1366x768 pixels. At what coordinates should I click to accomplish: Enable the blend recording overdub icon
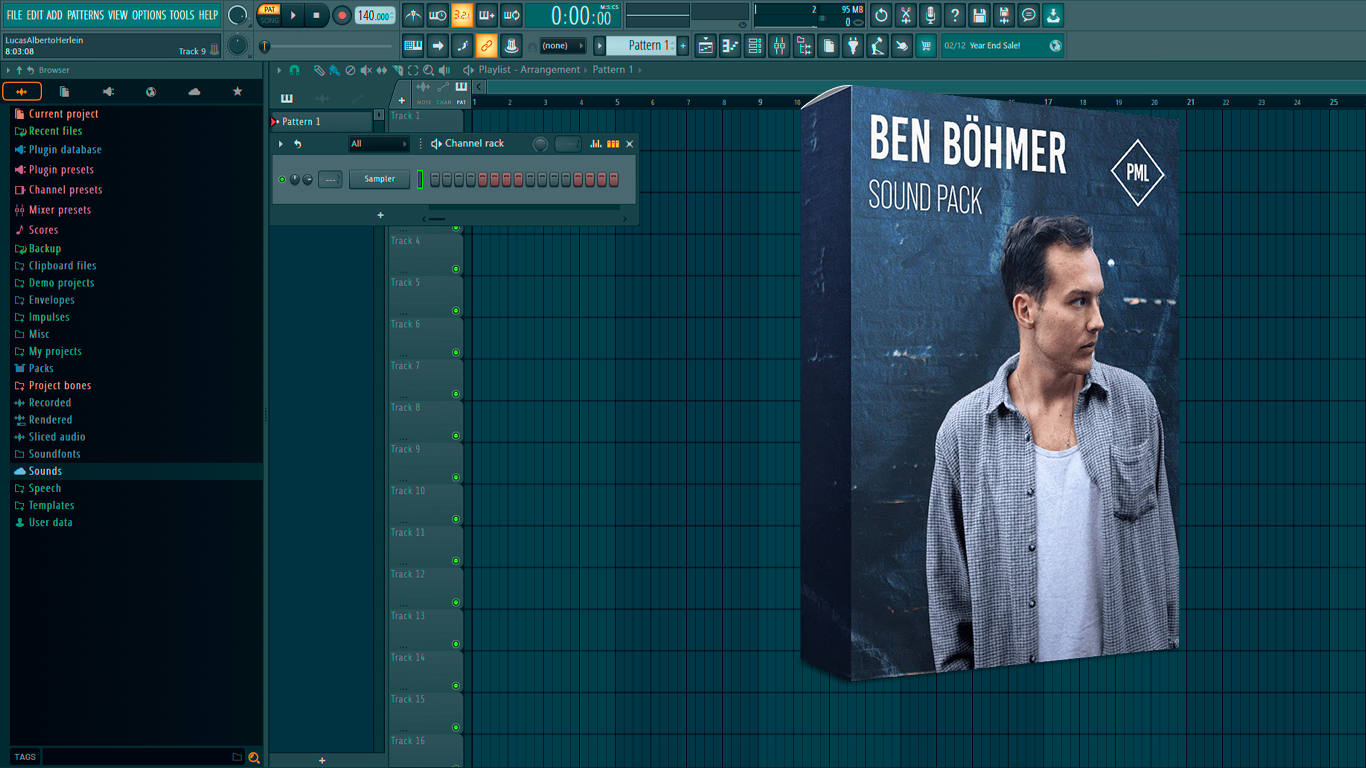click(x=487, y=15)
